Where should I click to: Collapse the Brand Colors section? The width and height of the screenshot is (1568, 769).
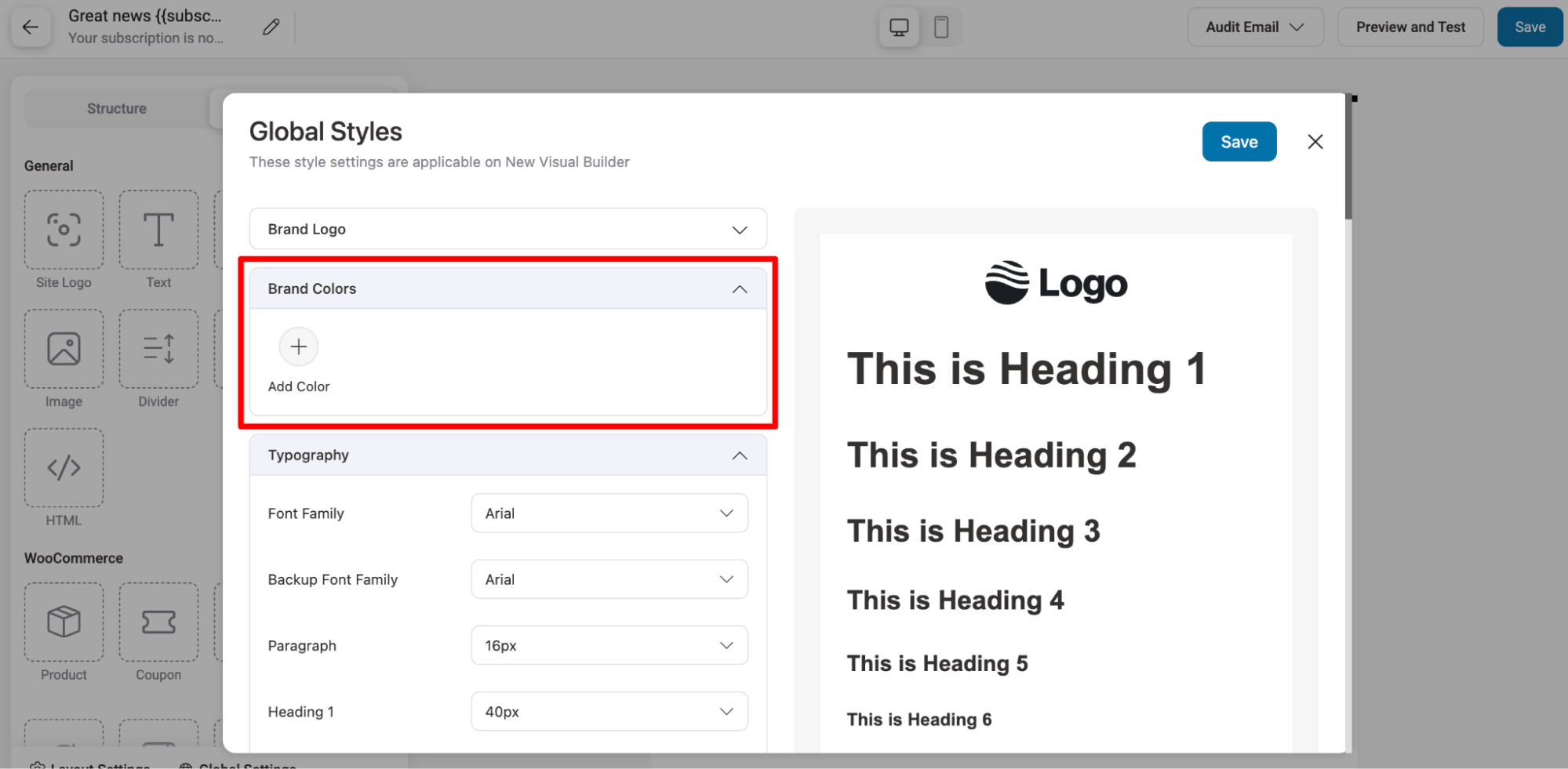coord(739,289)
